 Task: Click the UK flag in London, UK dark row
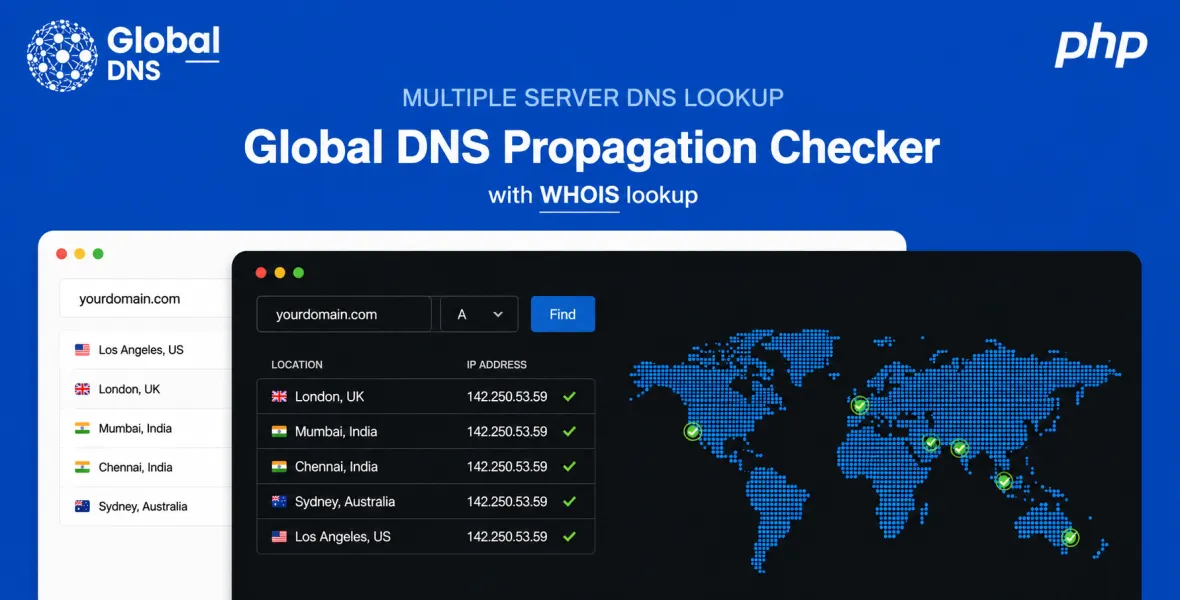click(279, 396)
